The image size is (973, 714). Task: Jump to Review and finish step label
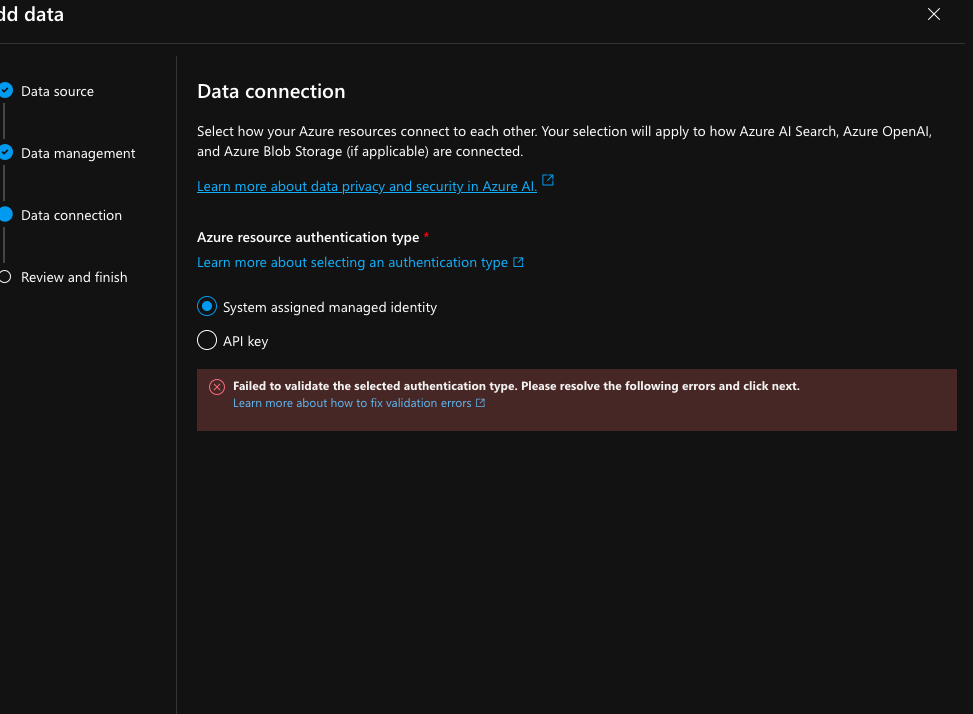coord(74,277)
